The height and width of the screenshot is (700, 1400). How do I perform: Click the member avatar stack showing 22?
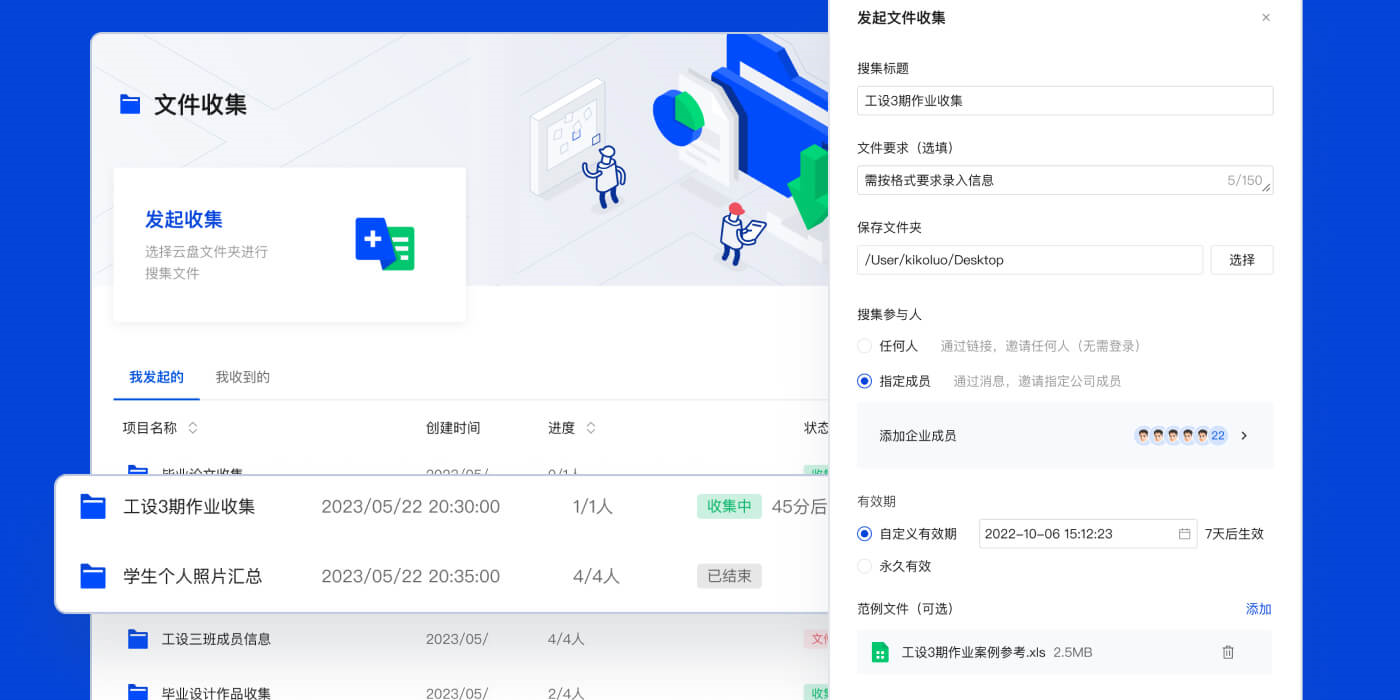1180,435
